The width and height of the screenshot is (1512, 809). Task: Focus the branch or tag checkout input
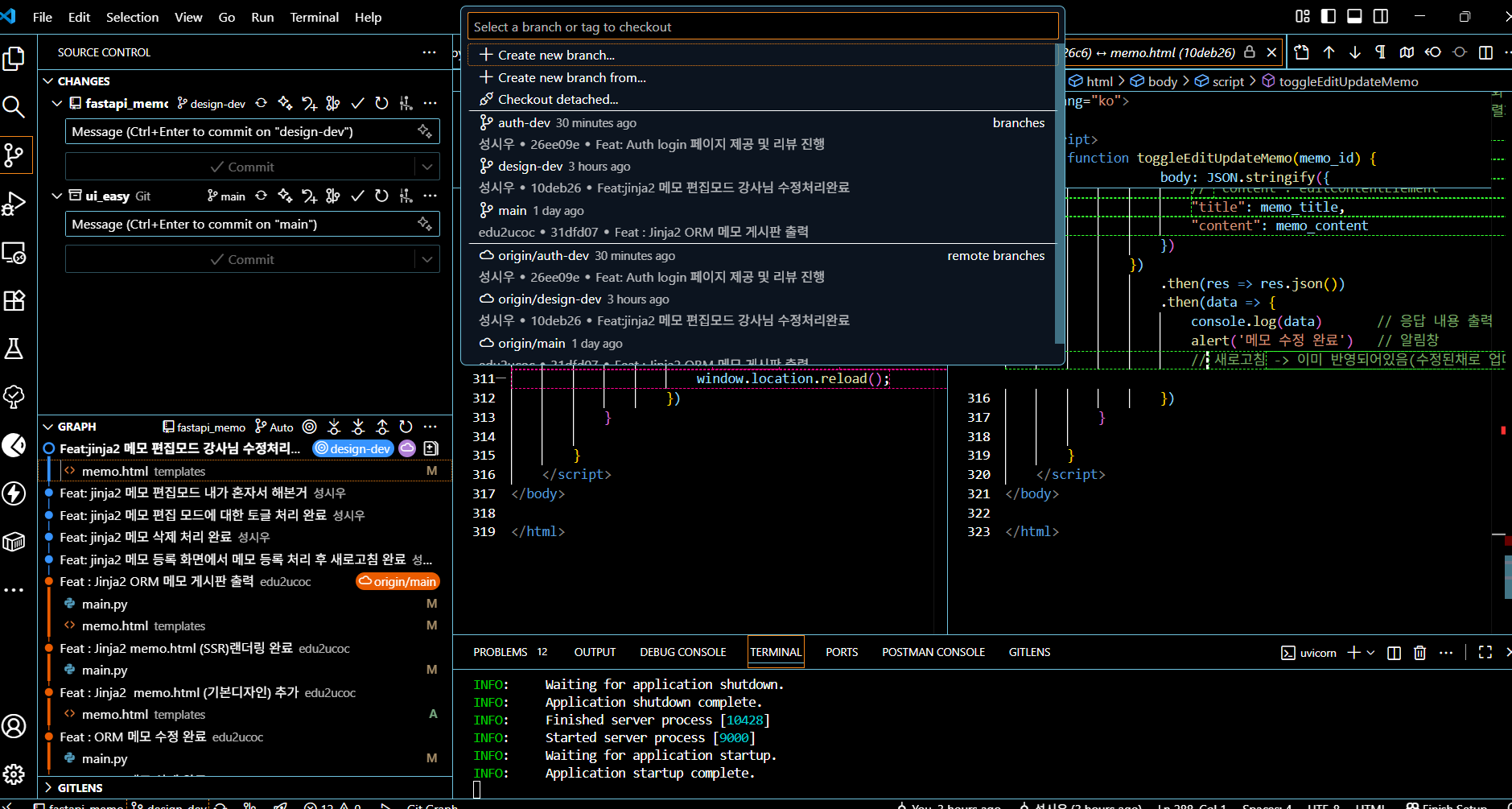(x=763, y=27)
